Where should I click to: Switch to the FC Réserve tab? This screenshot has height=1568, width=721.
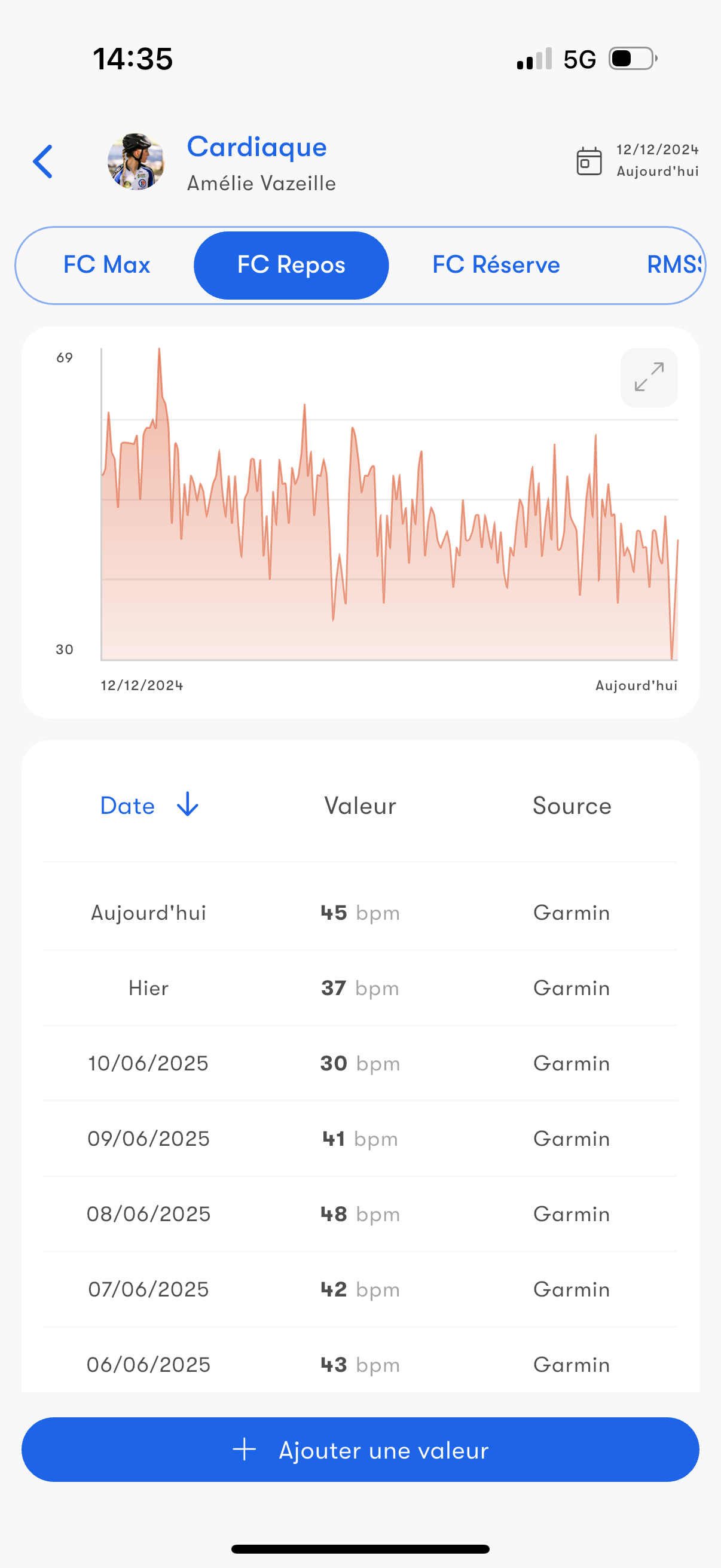[x=496, y=265]
